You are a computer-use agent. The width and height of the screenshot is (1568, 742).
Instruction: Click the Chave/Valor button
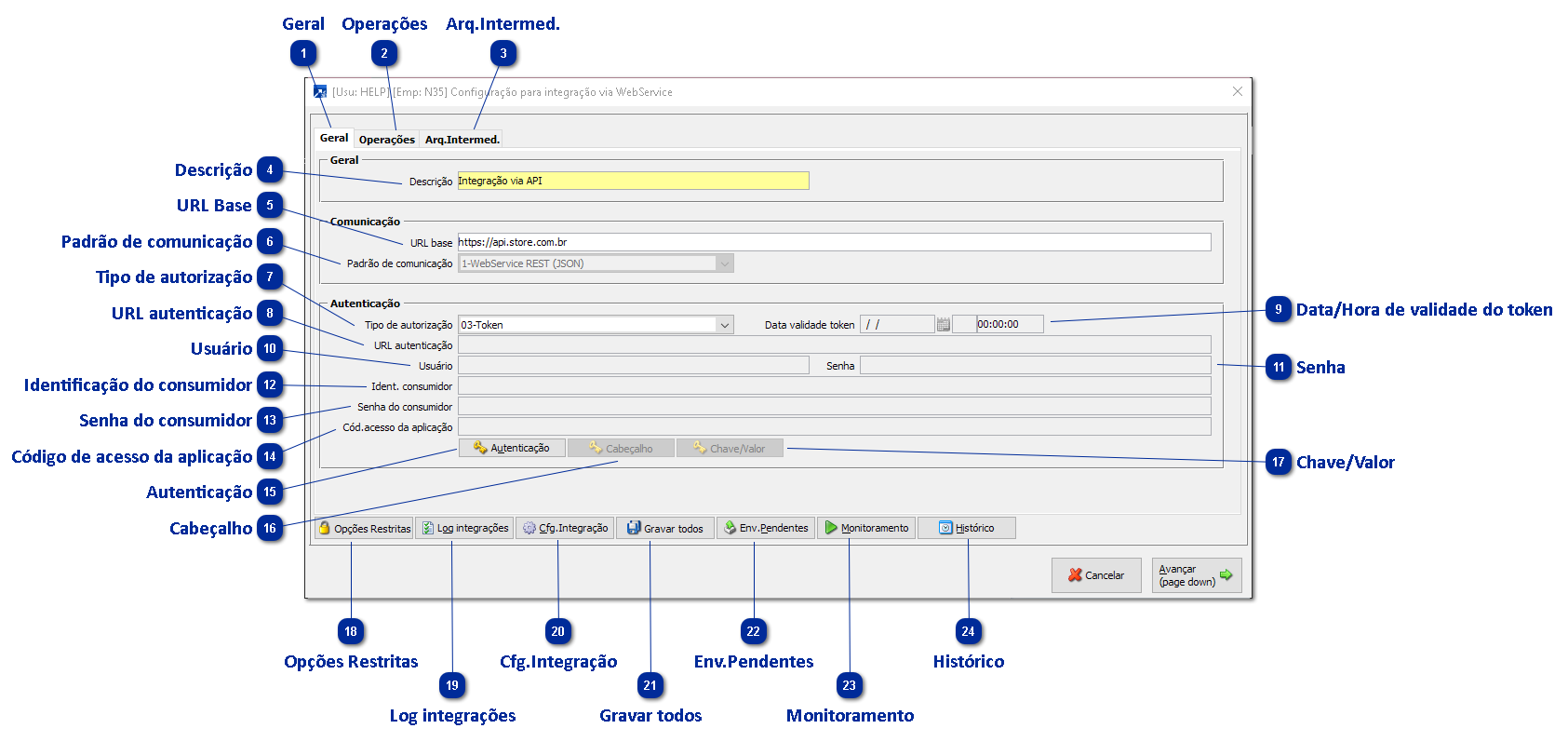[x=730, y=448]
